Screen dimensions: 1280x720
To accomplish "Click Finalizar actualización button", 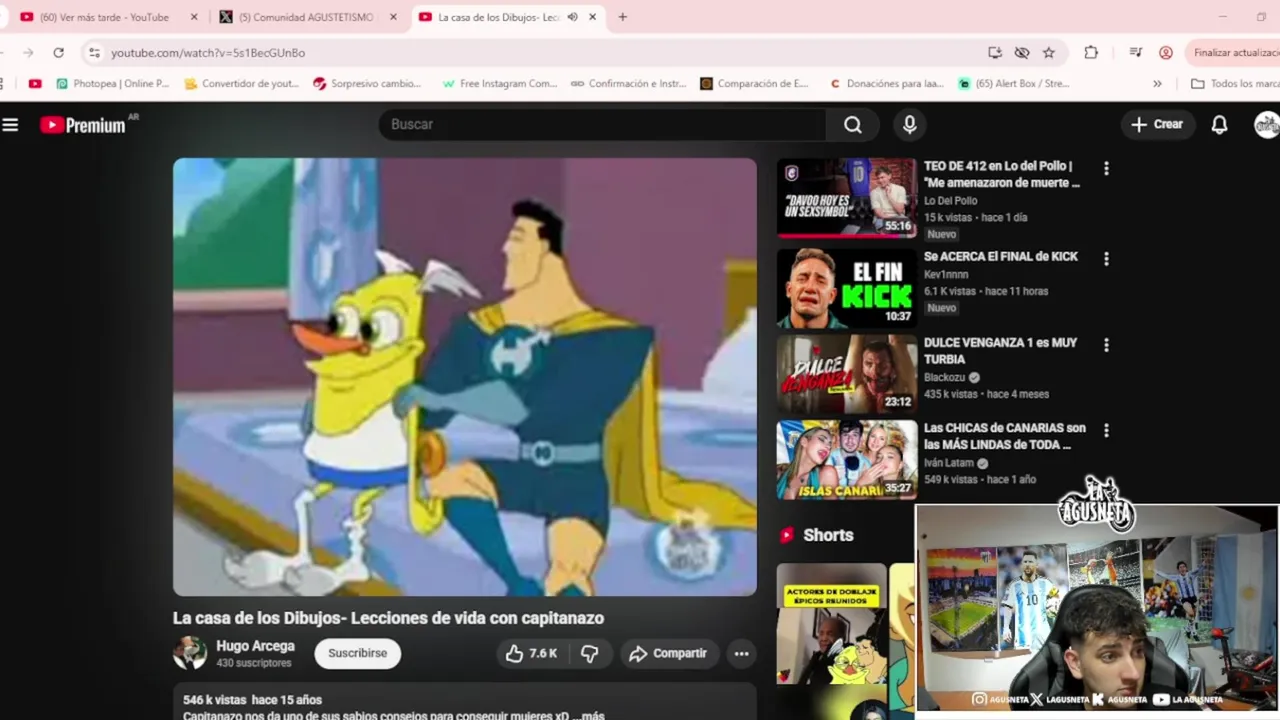I will 1234,52.
